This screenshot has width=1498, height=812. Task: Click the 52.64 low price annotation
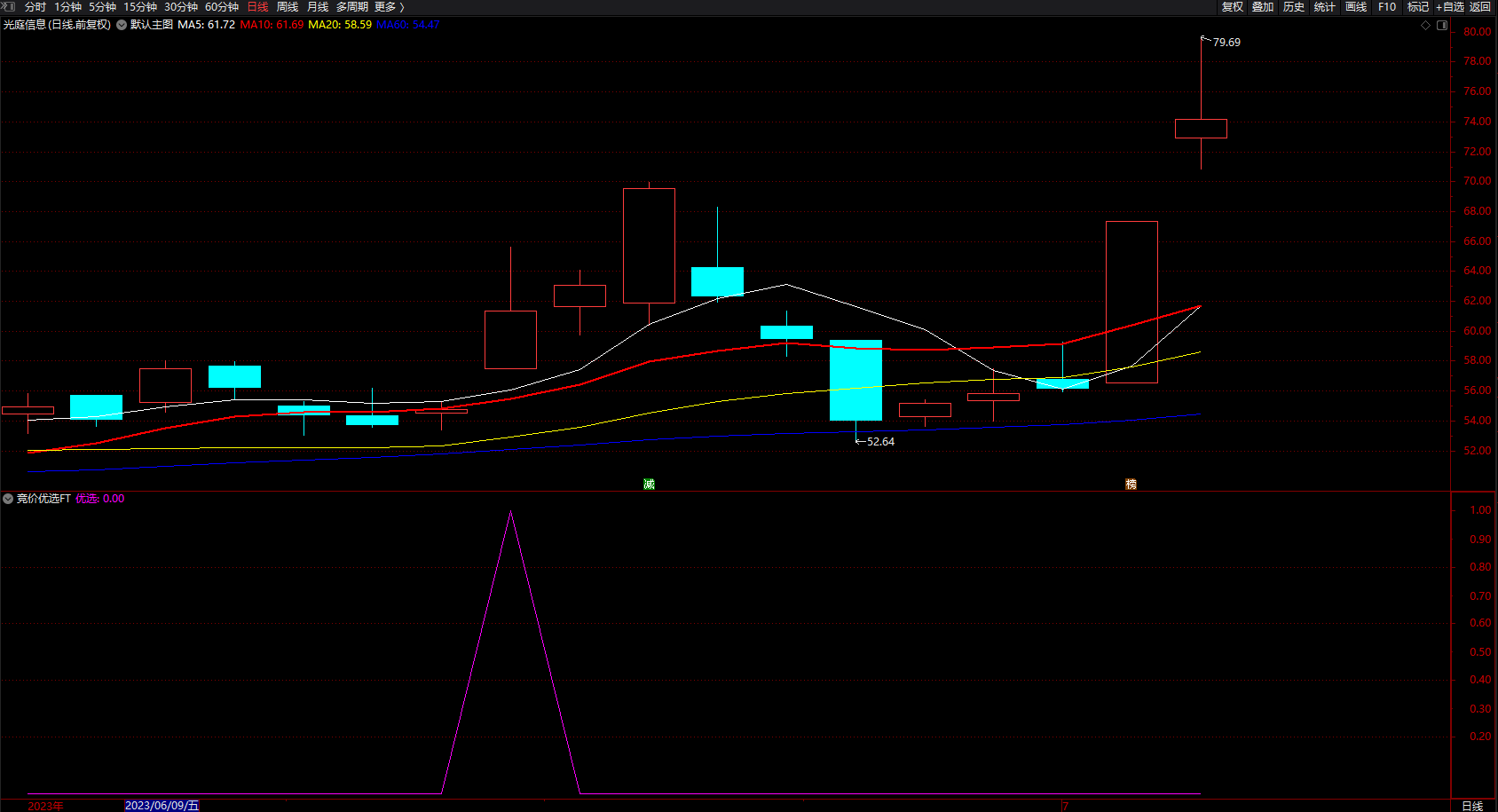click(x=880, y=442)
